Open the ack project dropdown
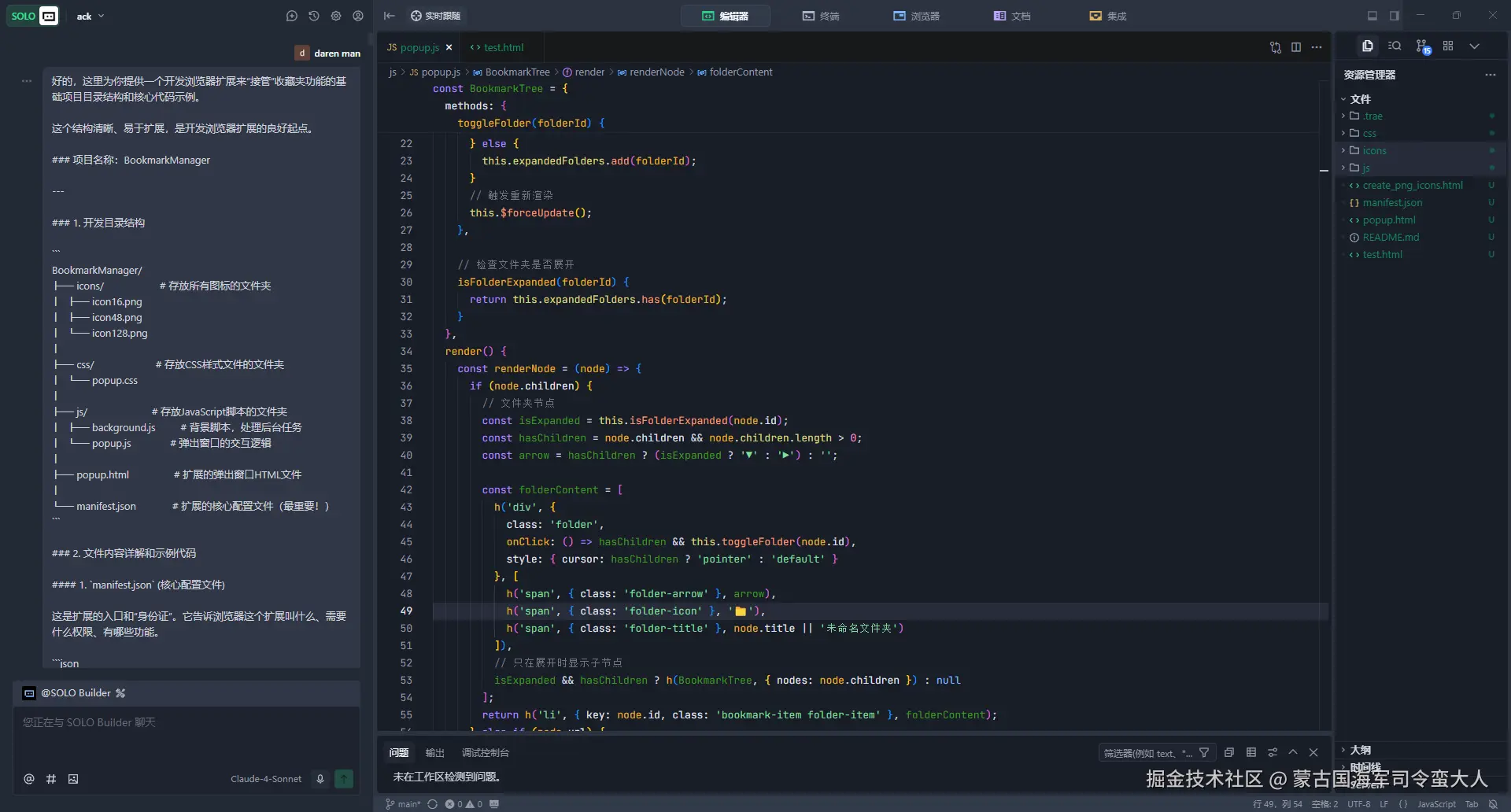This screenshot has width=1511, height=812. pos(91,16)
